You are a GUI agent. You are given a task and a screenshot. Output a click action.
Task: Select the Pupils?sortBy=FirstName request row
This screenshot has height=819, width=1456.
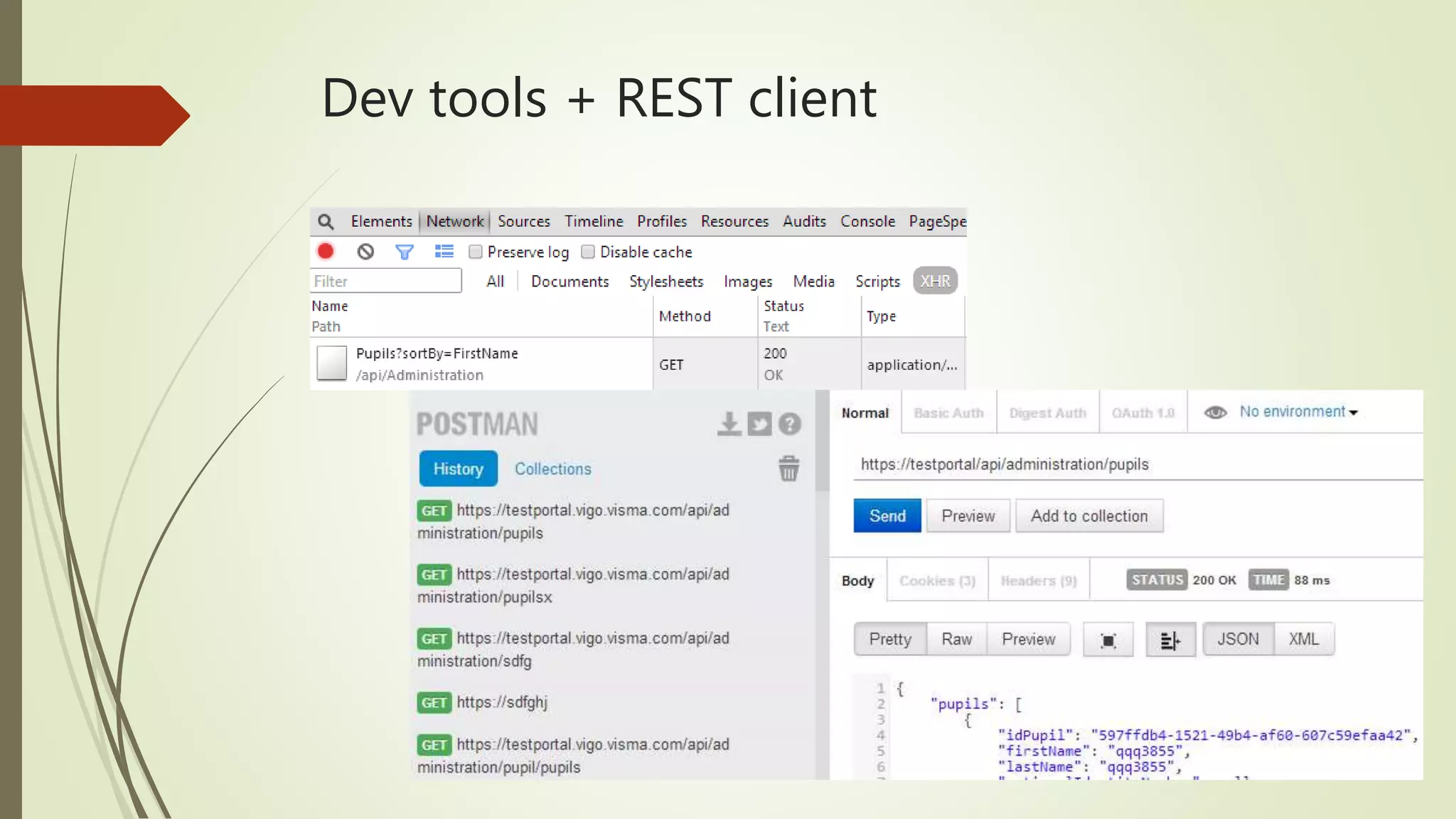(637, 363)
